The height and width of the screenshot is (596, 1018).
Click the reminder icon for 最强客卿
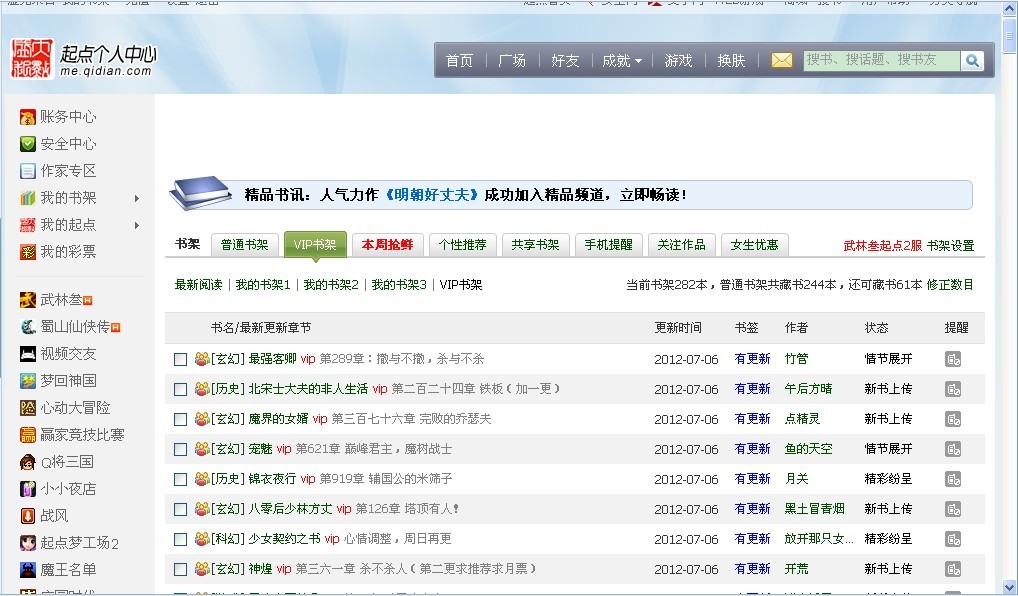[x=952, y=359]
